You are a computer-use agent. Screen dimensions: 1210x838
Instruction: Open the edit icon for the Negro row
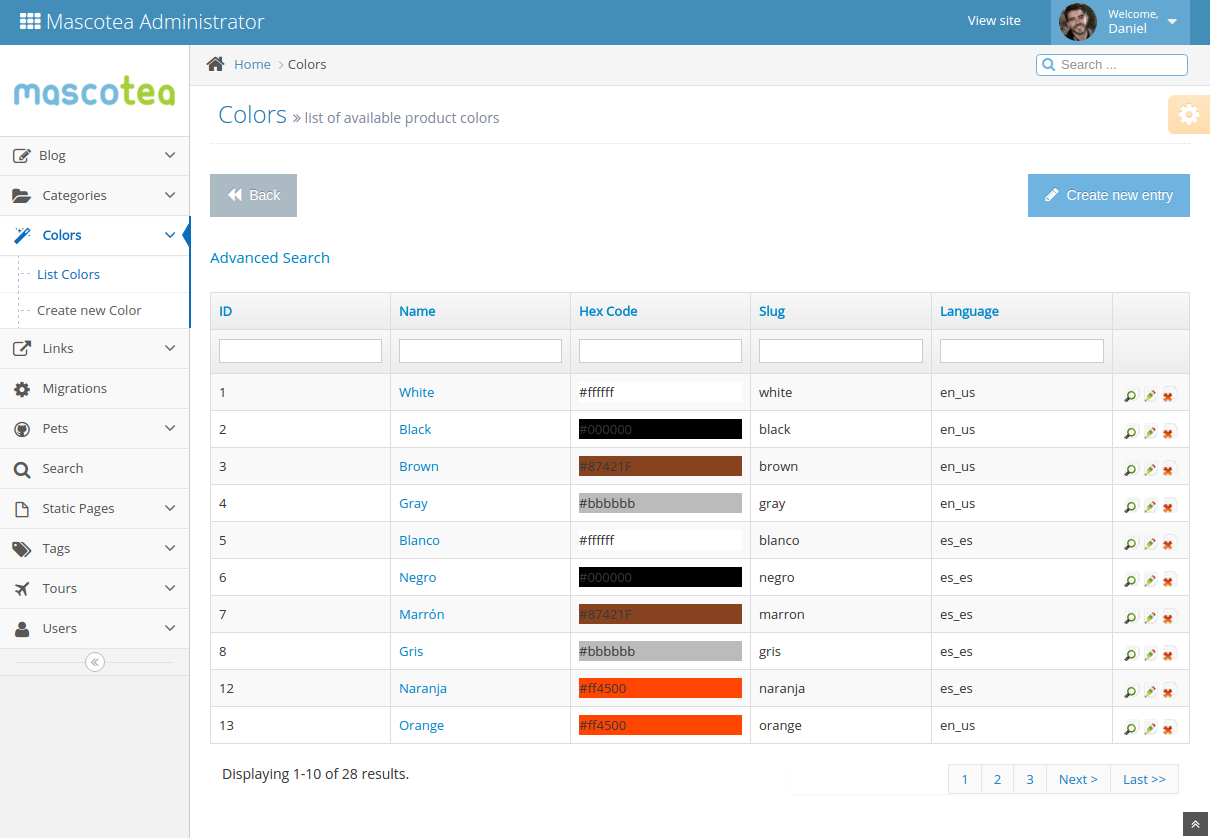tap(1149, 580)
